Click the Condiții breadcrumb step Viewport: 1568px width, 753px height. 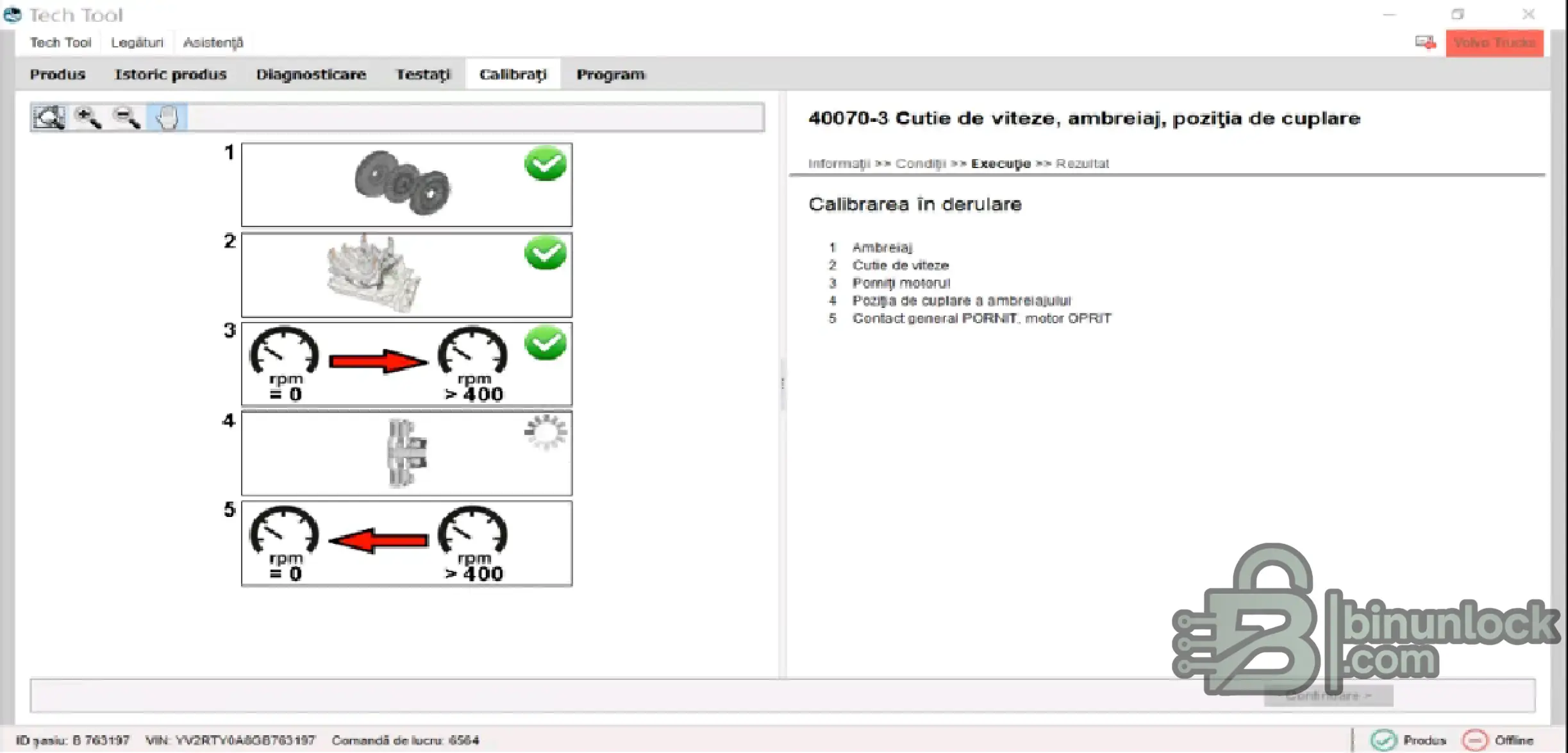tap(921, 164)
